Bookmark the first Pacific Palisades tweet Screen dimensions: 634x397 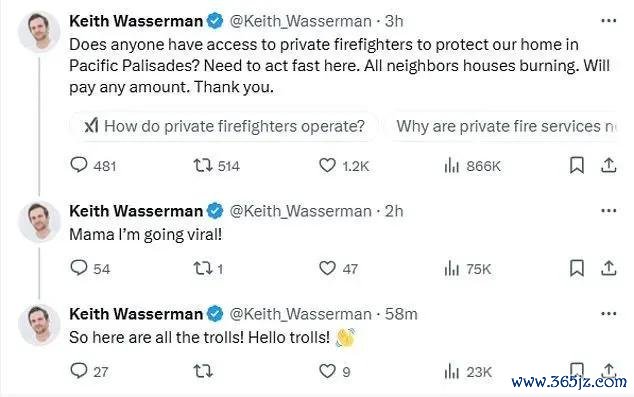pos(577,165)
